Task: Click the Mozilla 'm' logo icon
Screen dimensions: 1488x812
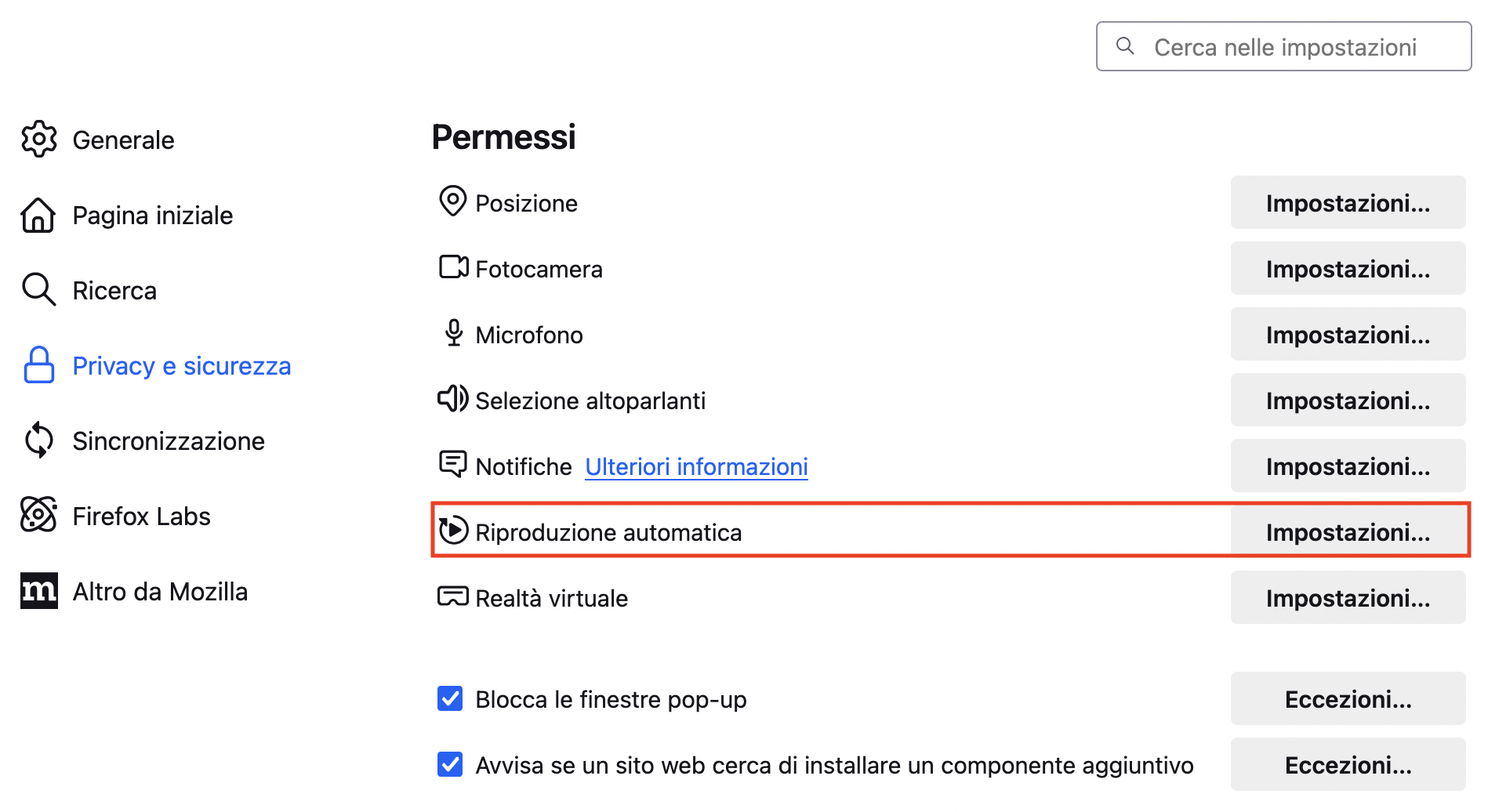Action: 38,590
